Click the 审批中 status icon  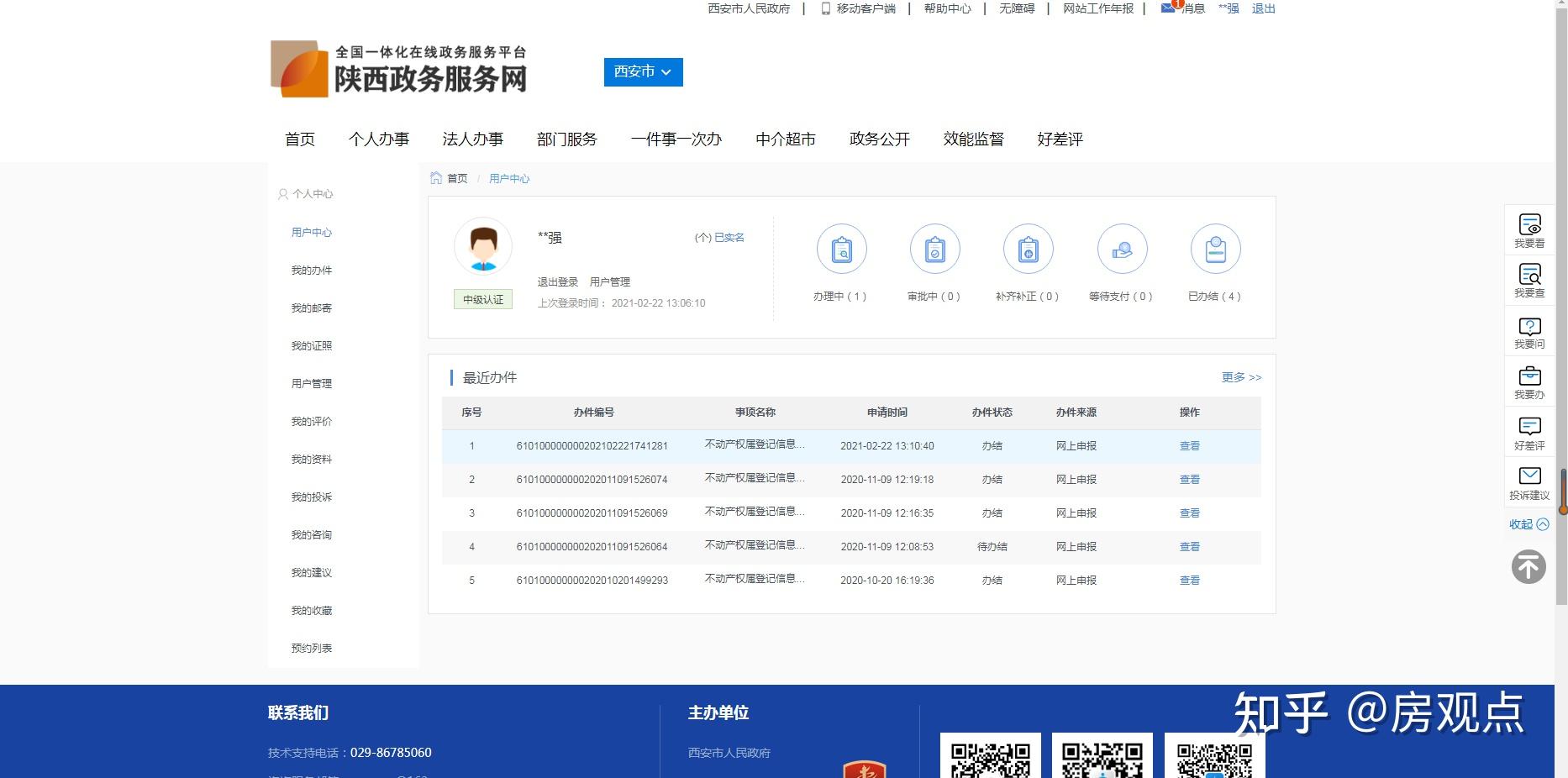[934, 250]
